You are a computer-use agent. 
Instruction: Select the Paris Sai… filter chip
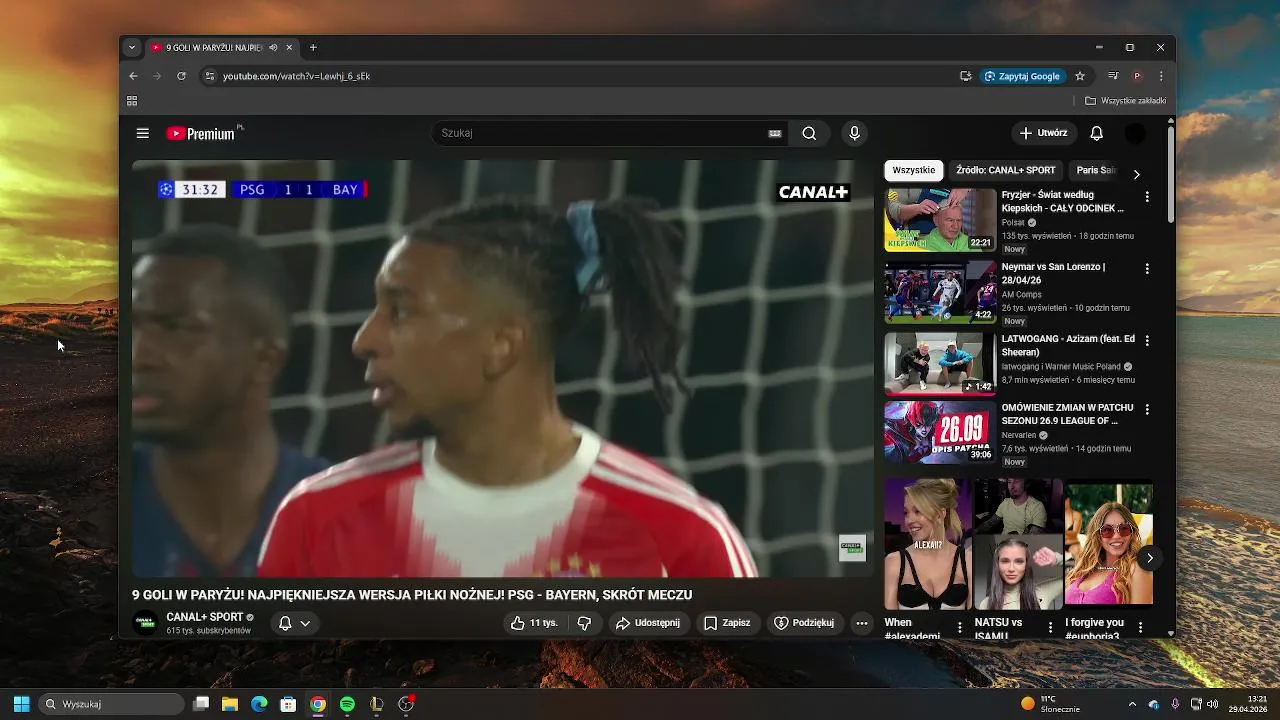tap(1096, 171)
